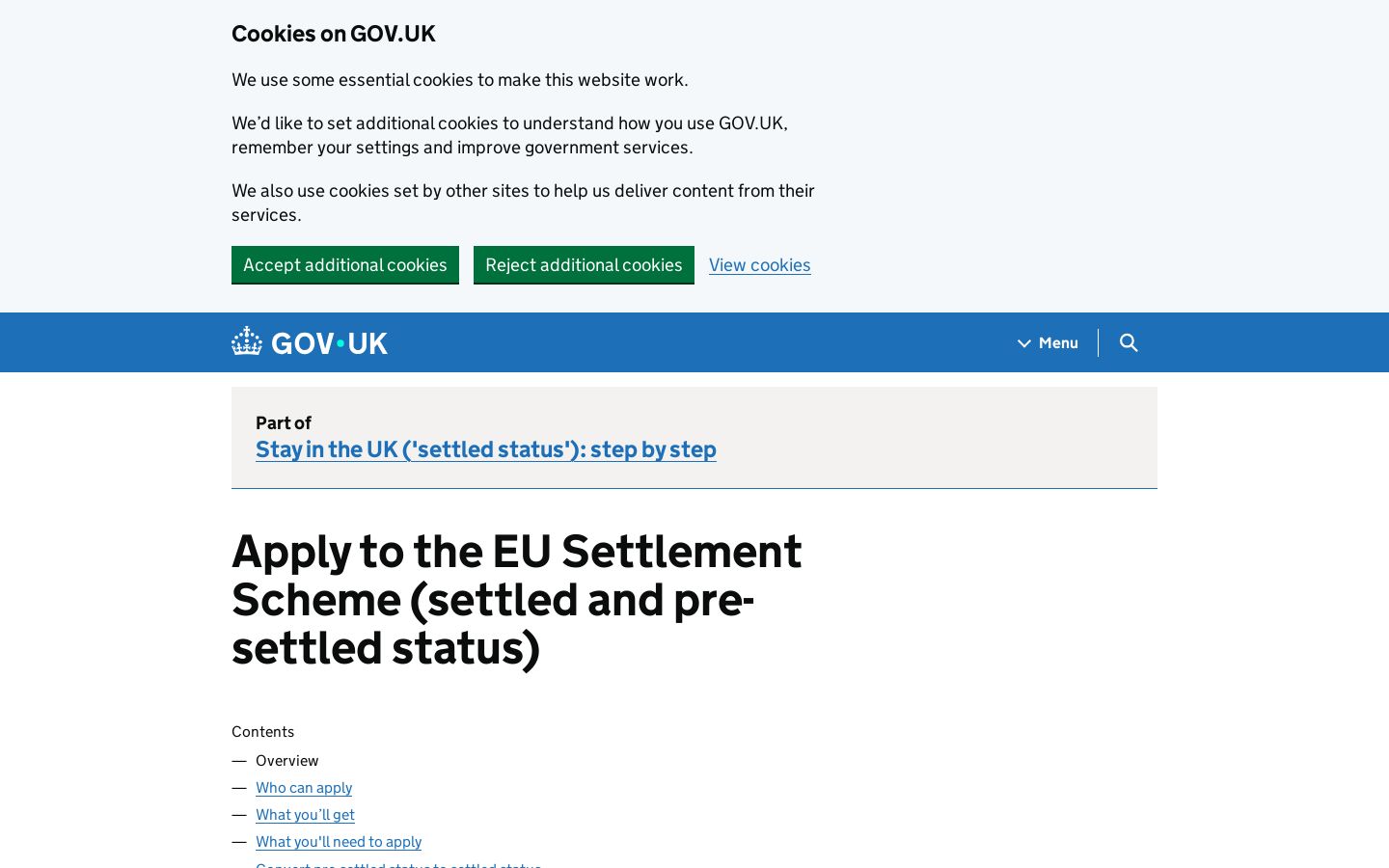The image size is (1389, 868).
Task: Go to the Who can apply section
Action: (x=304, y=787)
